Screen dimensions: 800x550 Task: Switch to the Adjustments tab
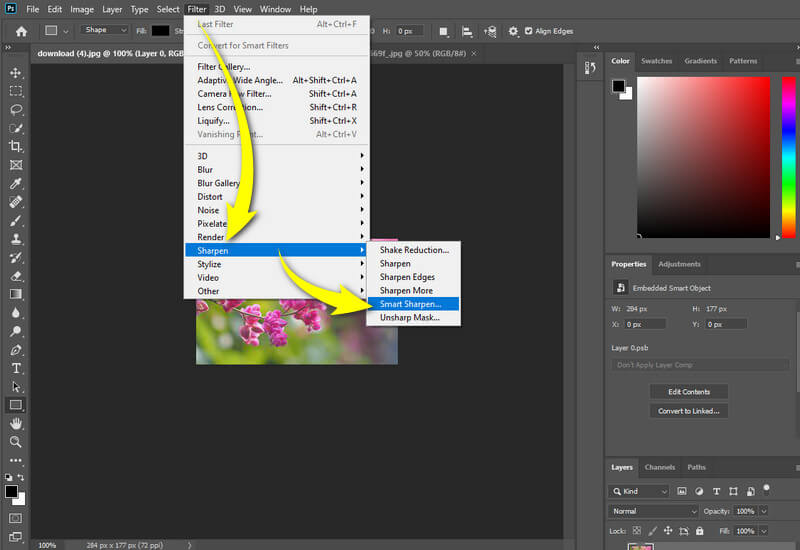click(x=679, y=264)
